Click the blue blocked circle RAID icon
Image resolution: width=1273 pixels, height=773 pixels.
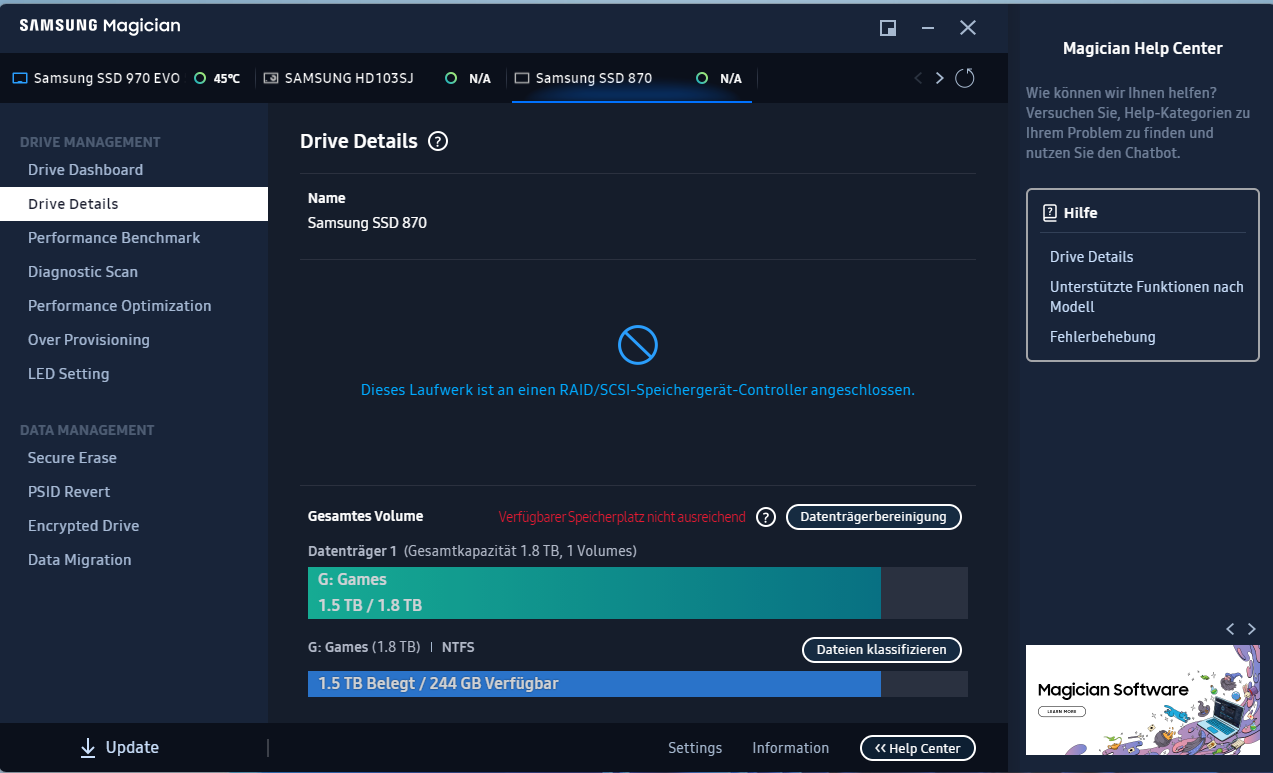[x=638, y=345]
